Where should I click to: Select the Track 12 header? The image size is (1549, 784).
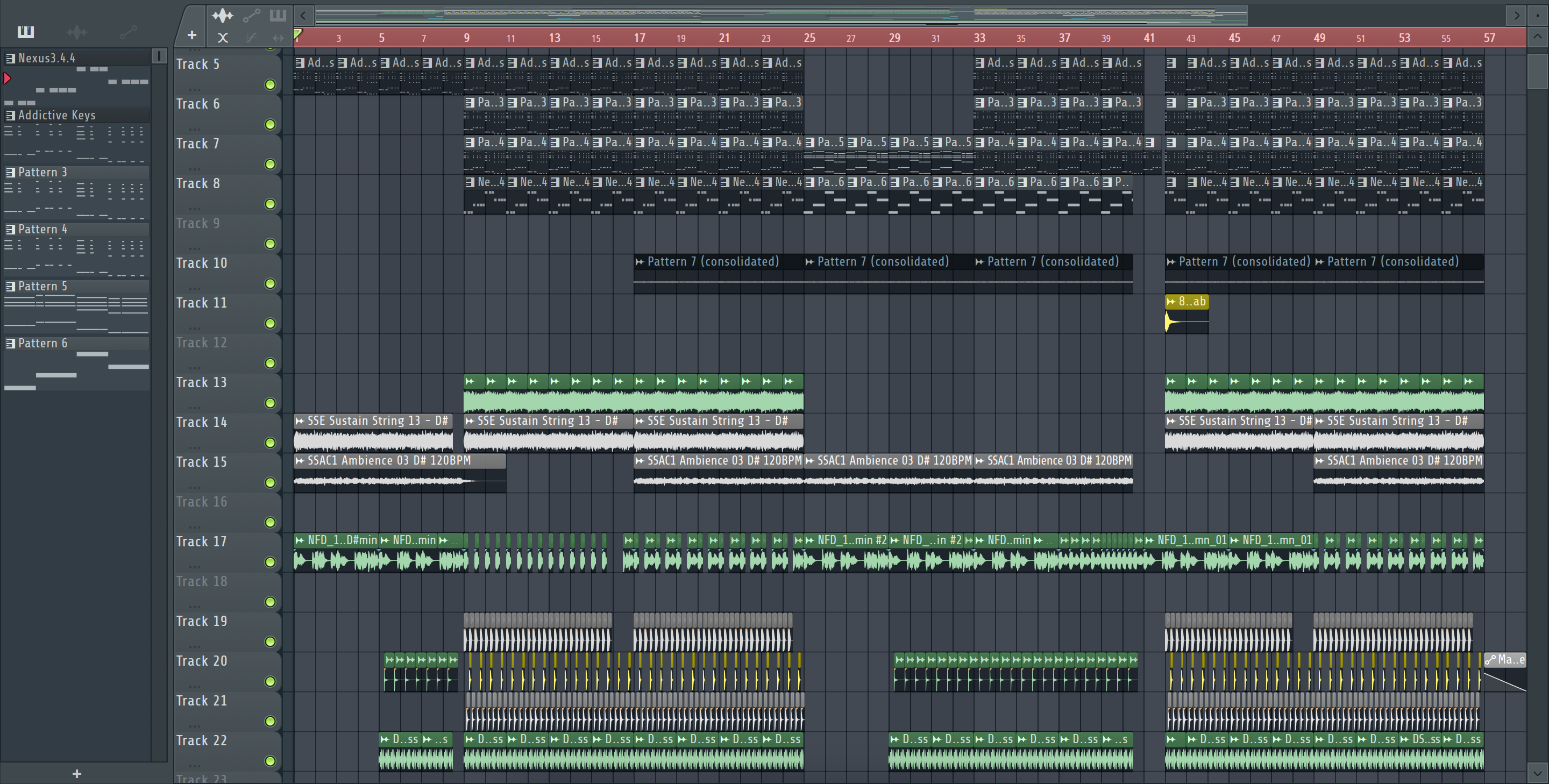click(x=228, y=353)
